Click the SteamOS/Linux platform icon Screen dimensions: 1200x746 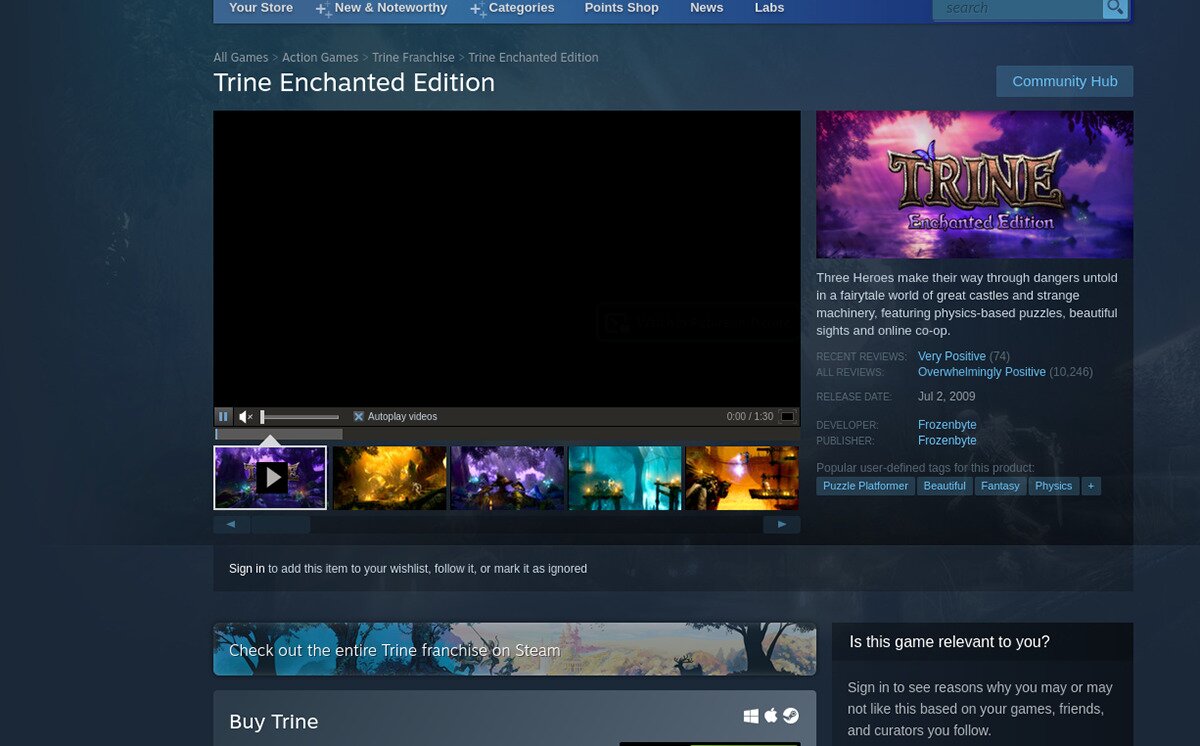pyautogui.click(x=790, y=716)
